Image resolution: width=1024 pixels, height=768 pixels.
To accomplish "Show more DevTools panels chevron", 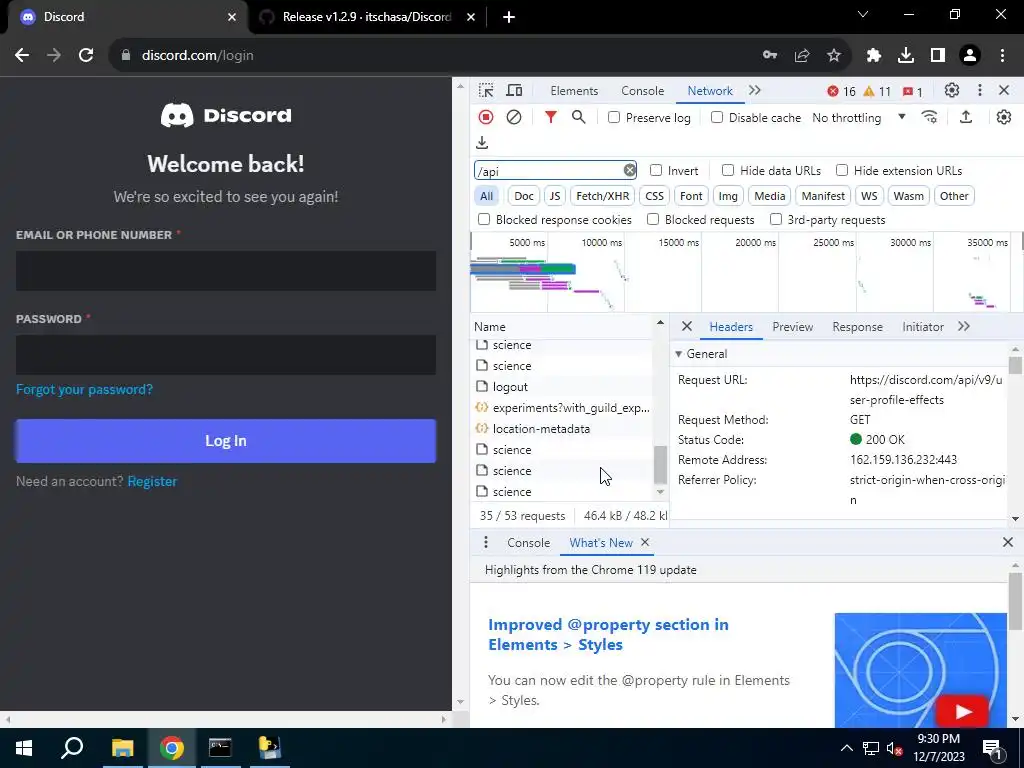I will click(755, 91).
